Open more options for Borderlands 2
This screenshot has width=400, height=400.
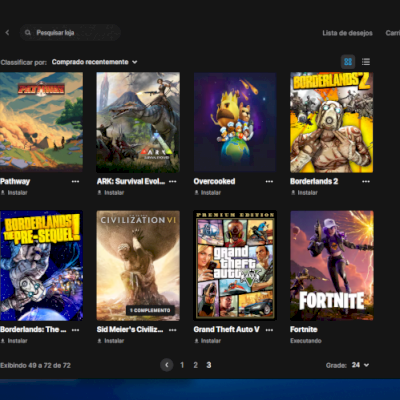366,181
